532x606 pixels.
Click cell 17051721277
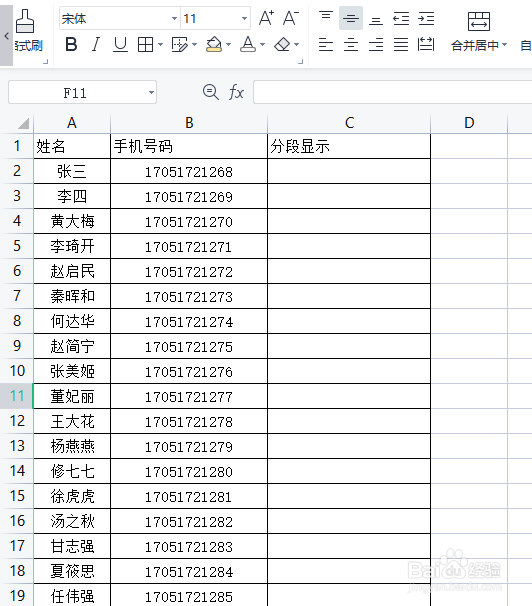point(189,397)
